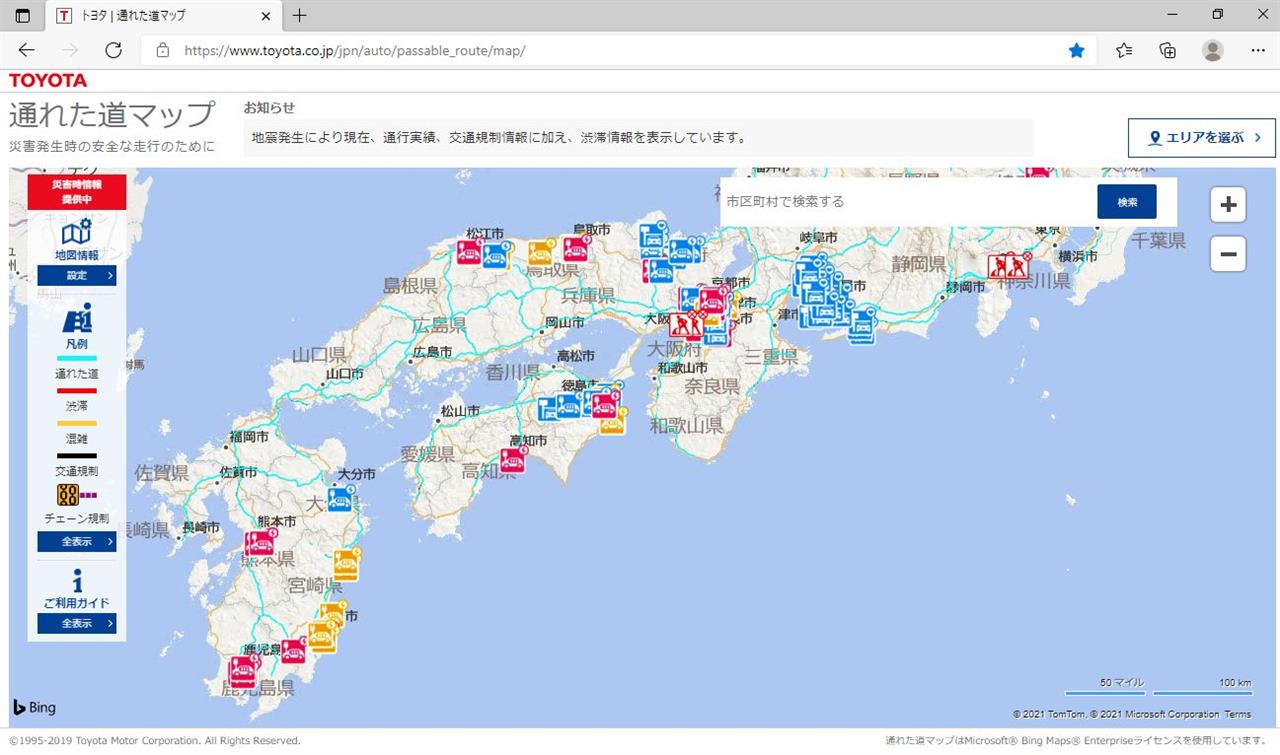Click the blue EV marker below 大分市
Image resolution: width=1280 pixels, height=755 pixels.
341,498
